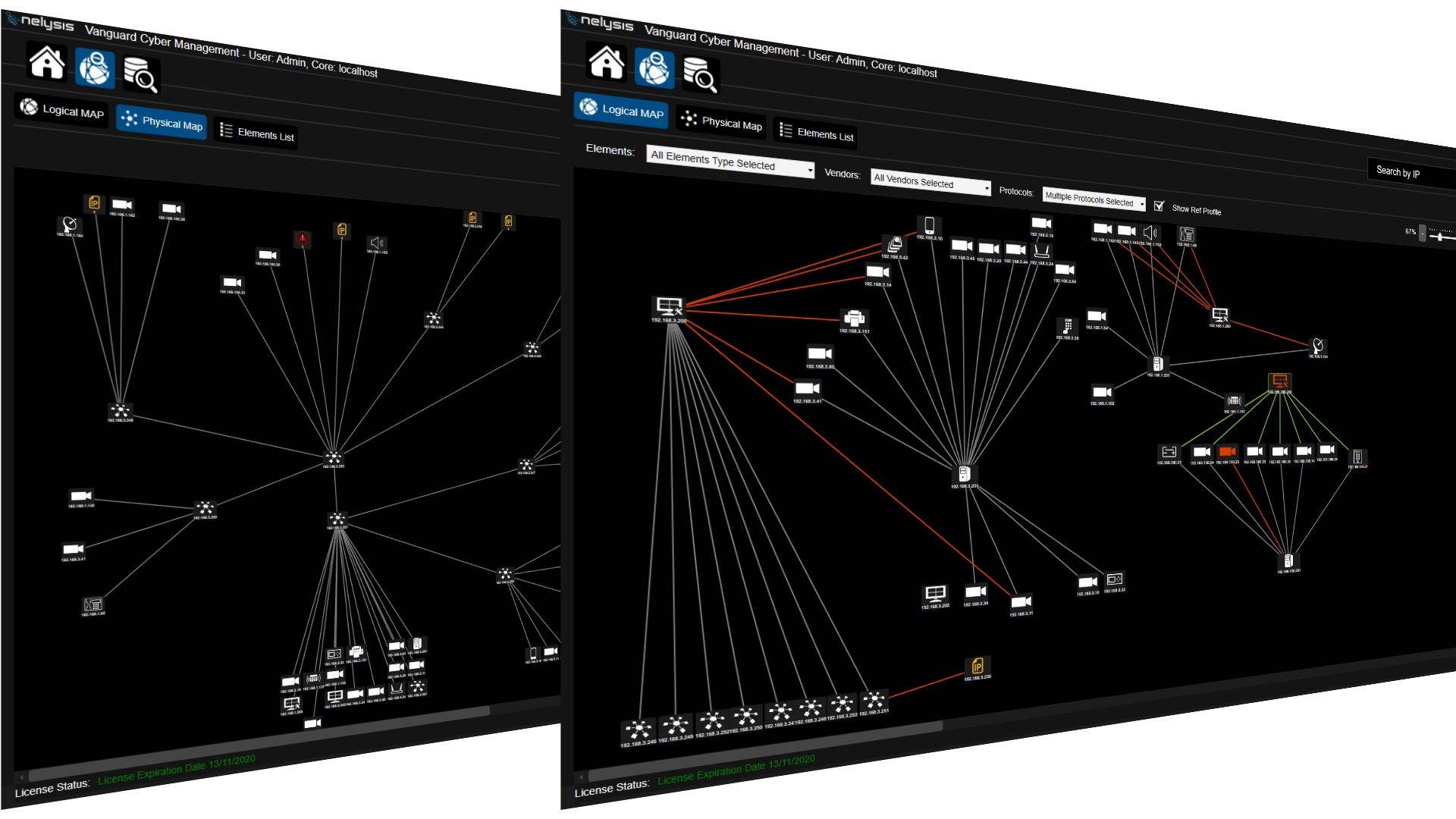1456x819 pixels.
Task: Click License Expiration Date text in right window
Action: click(x=736, y=769)
